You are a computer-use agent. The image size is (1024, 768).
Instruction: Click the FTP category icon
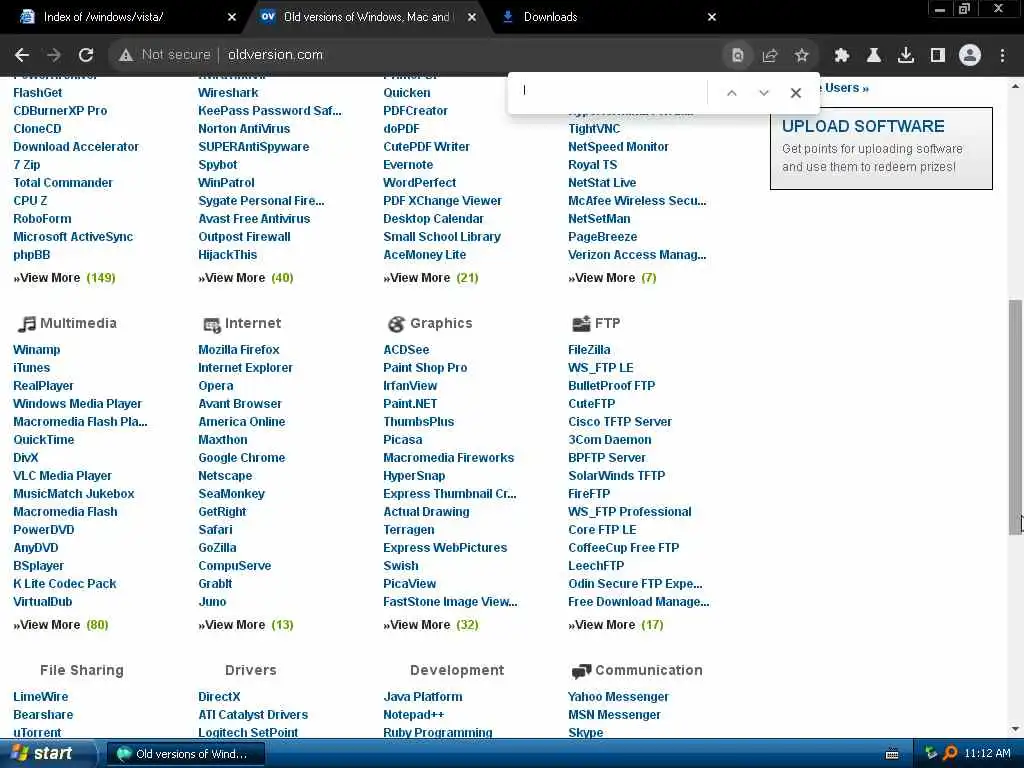[581, 323]
